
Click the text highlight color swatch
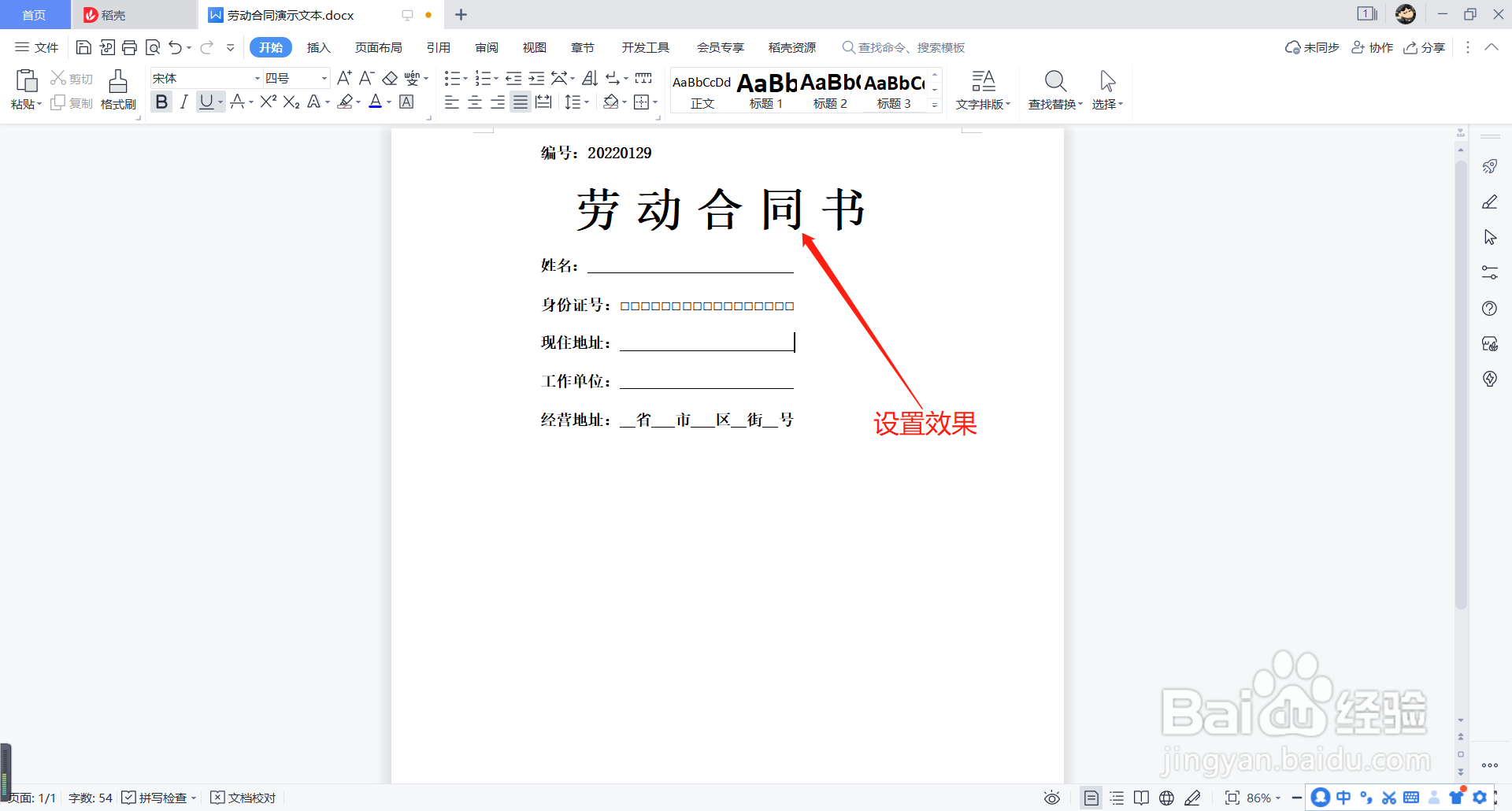pyautogui.click(x=345, y=102)
